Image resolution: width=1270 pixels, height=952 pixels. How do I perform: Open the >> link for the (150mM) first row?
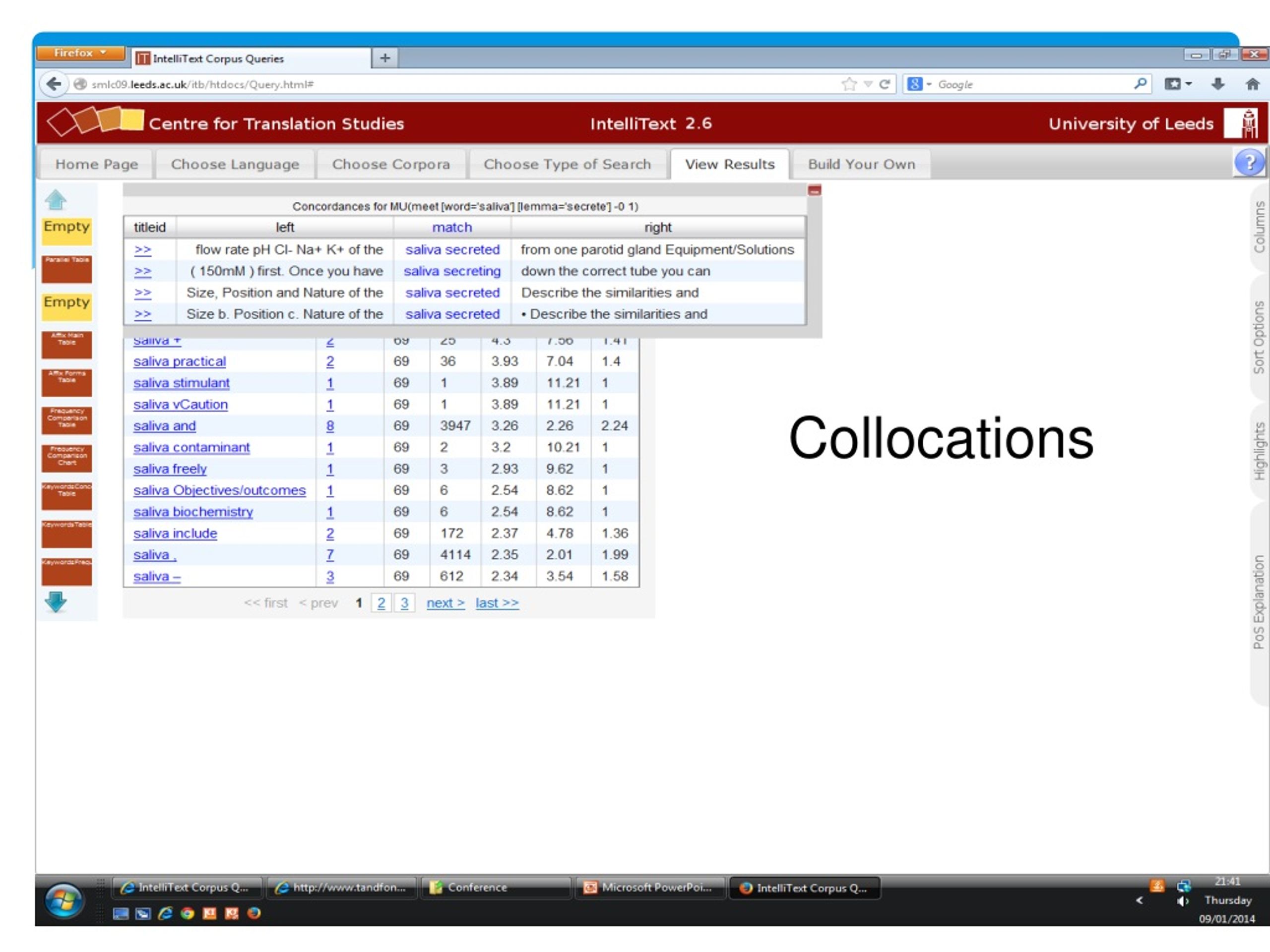pos(142,271)
